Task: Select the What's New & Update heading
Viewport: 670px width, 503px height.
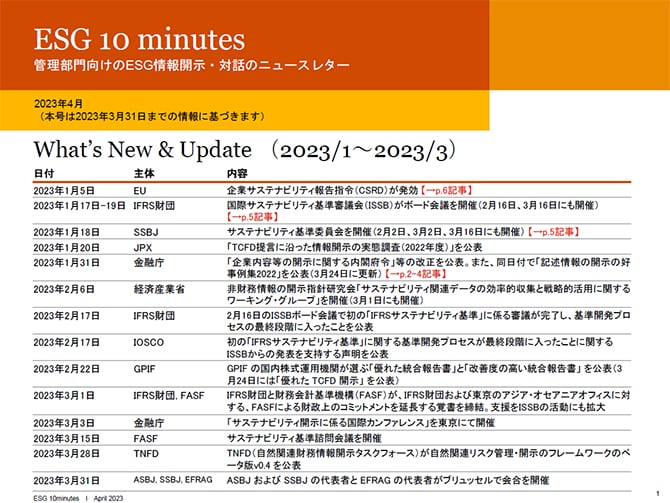Action: pos(142,150)
